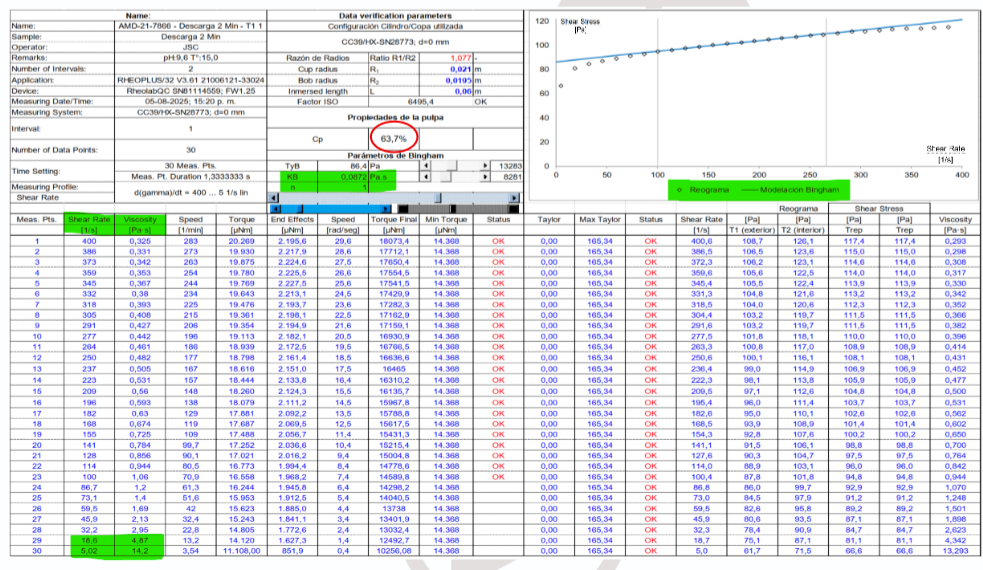Click the TyB value cell 86,4
Viewport: 983px width, 570px height.
click(353, 165)
